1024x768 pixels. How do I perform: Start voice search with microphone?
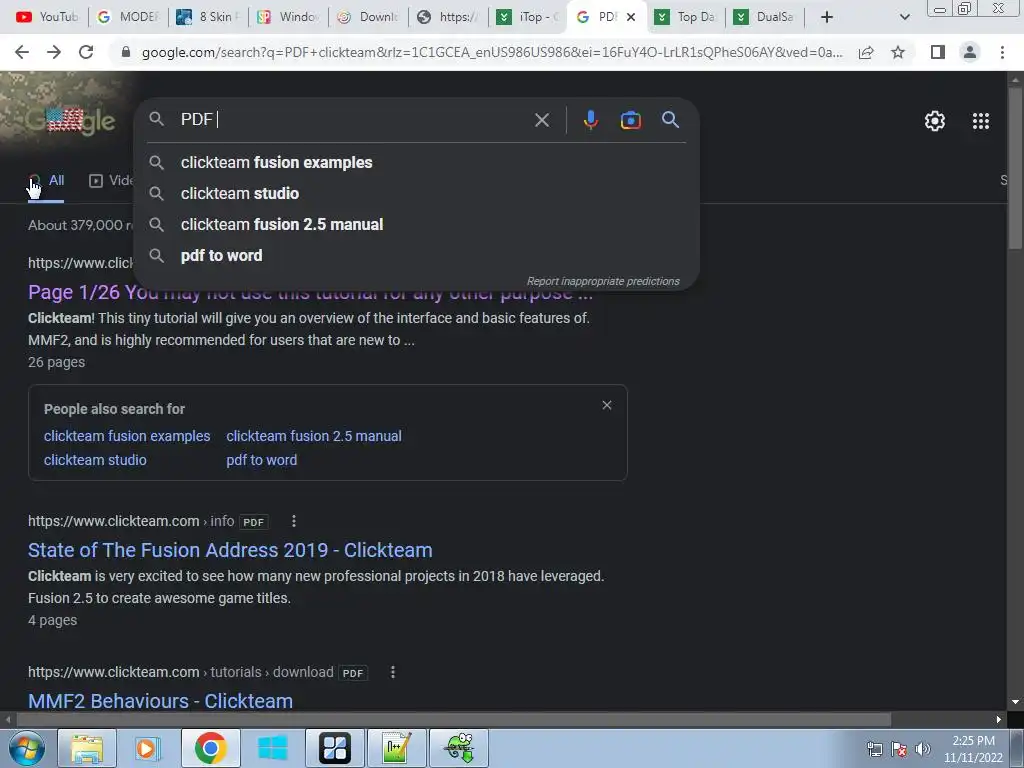pyautogui.click(x=590, y=120)
